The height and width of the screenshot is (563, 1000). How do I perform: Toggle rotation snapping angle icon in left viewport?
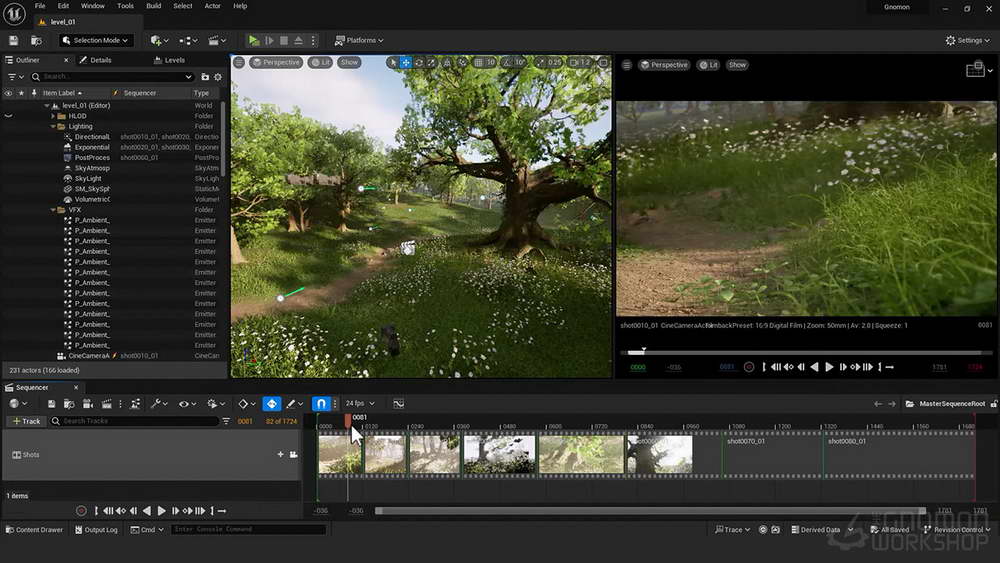point(507,62)
